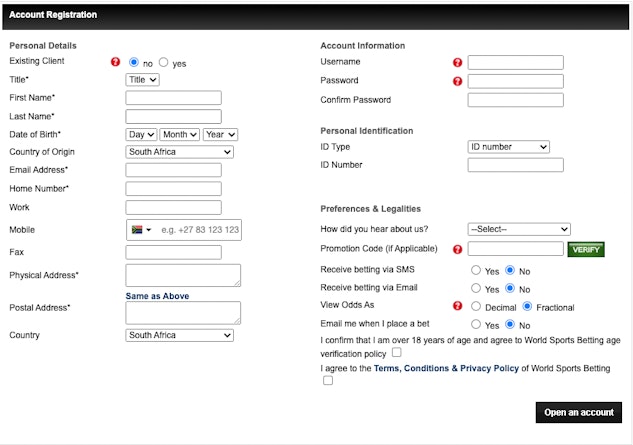Choose Yes for Receive betting via SMS
The image size is (633, 445).
click(x=476, y=270)
